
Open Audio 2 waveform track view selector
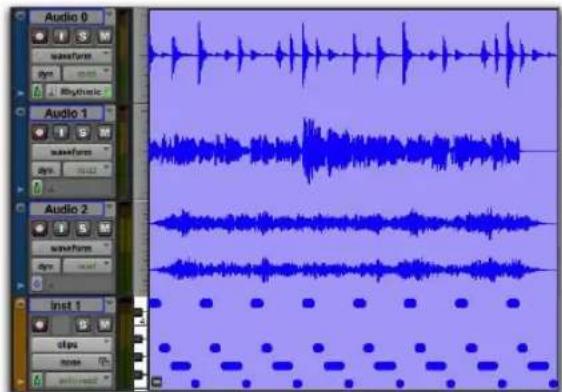point(72,248)
